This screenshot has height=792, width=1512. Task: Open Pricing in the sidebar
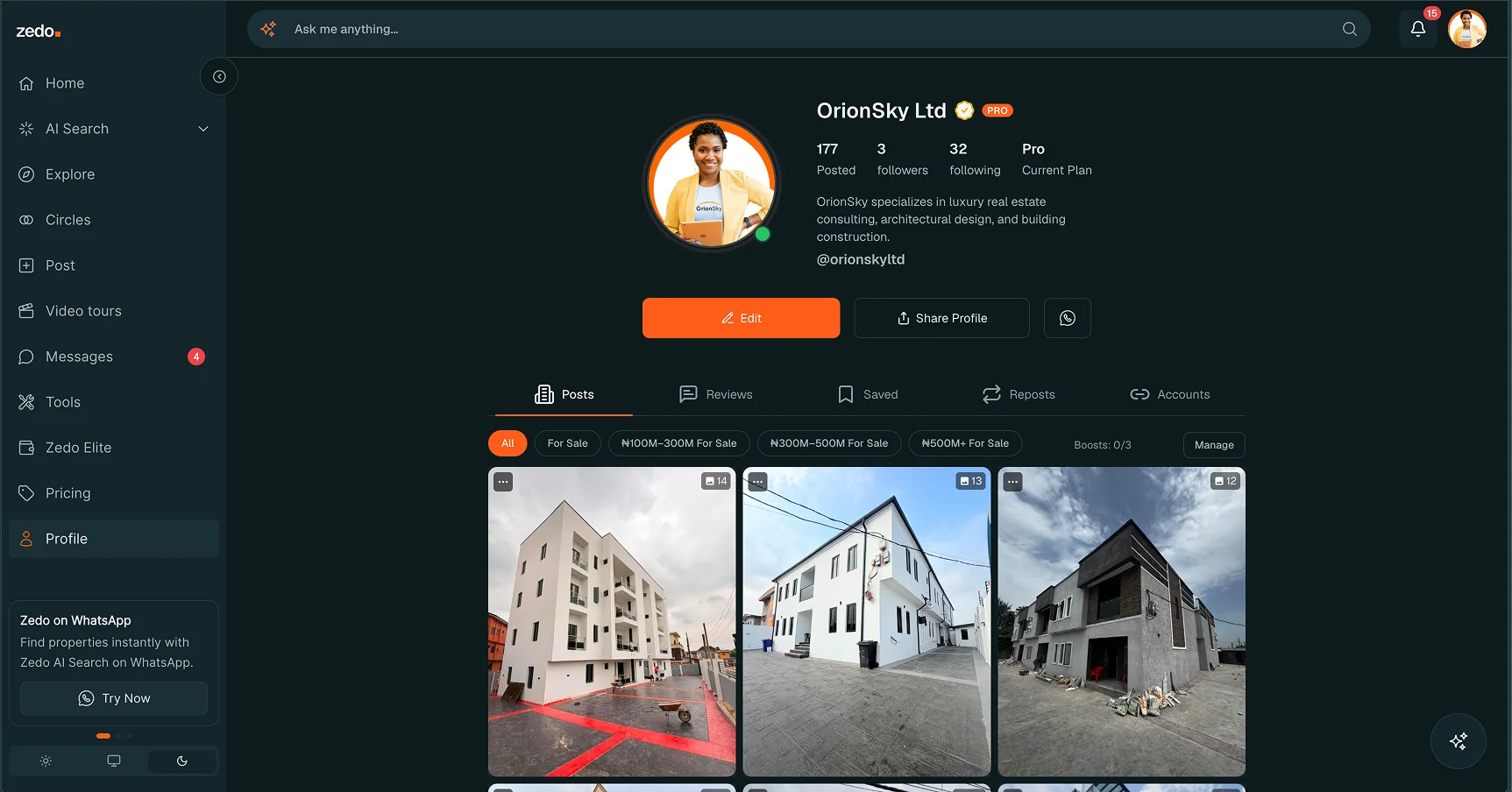[x=114, y=493]
